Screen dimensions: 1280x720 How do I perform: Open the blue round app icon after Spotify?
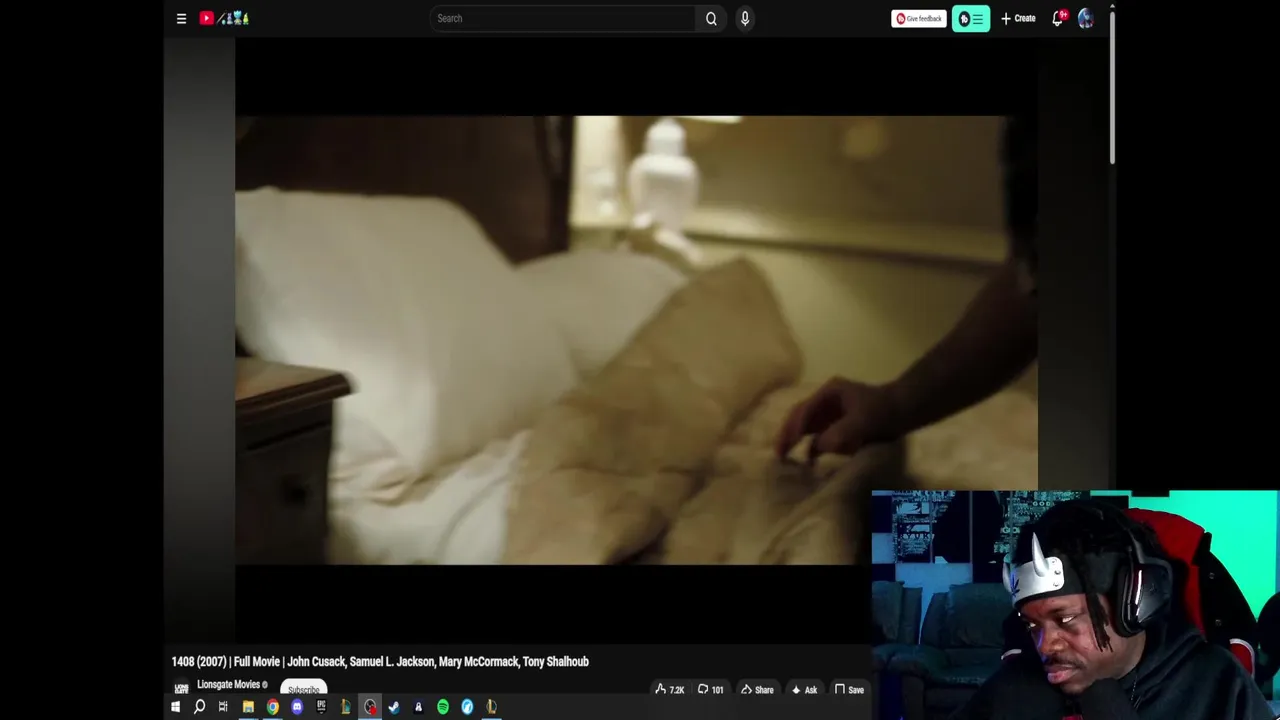pyautogui.click(x=467, y=707)
